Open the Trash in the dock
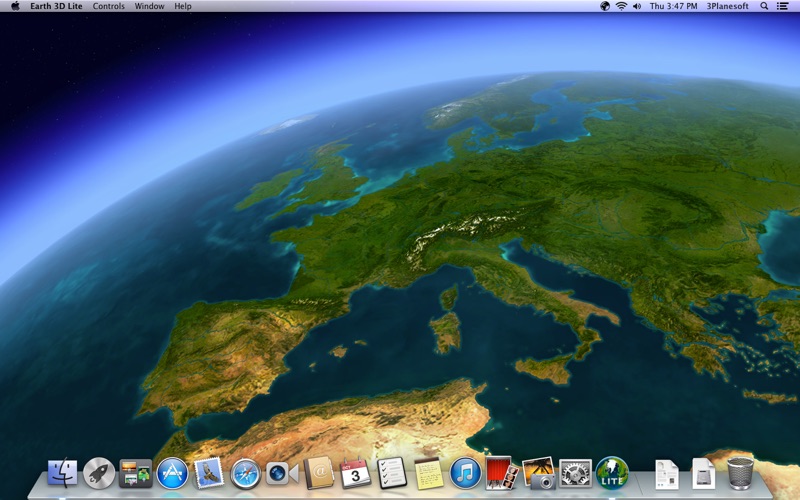Viewport: 800px width, 500px height. click(x=739, y=473)
